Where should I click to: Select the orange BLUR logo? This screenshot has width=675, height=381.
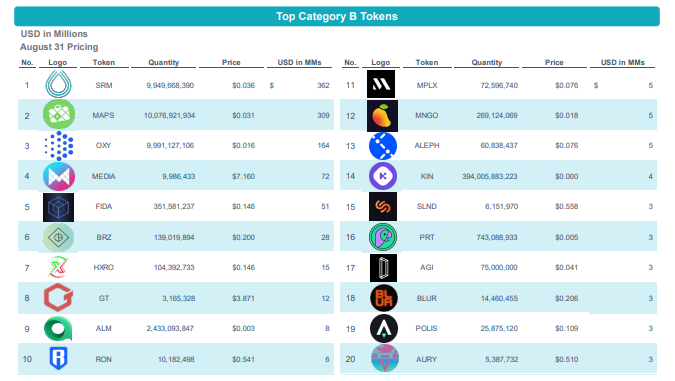[384, 298]
